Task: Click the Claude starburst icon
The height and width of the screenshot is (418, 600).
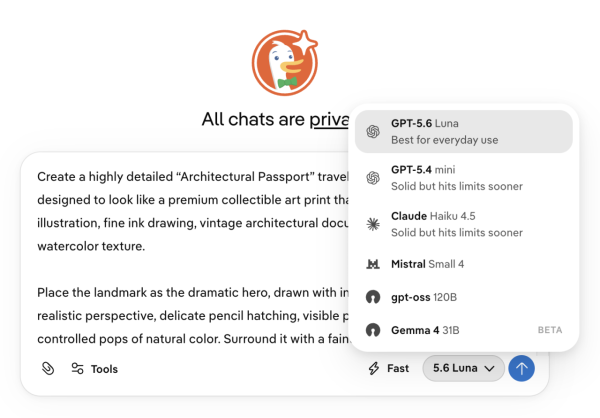Action: 373,224
